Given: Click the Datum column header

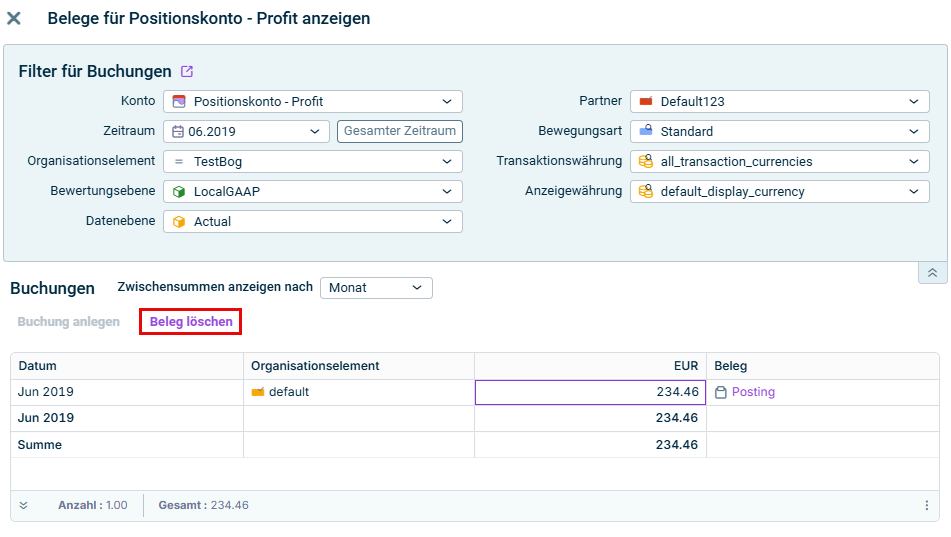Looking at the screenshot, I should (38, 367).
